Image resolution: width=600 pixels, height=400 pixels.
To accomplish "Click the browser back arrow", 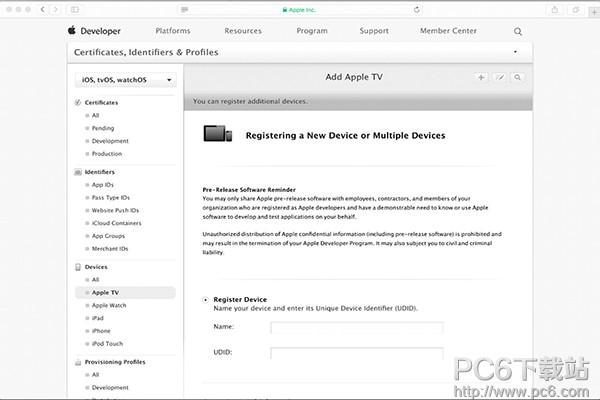I will tap(42, 10).
